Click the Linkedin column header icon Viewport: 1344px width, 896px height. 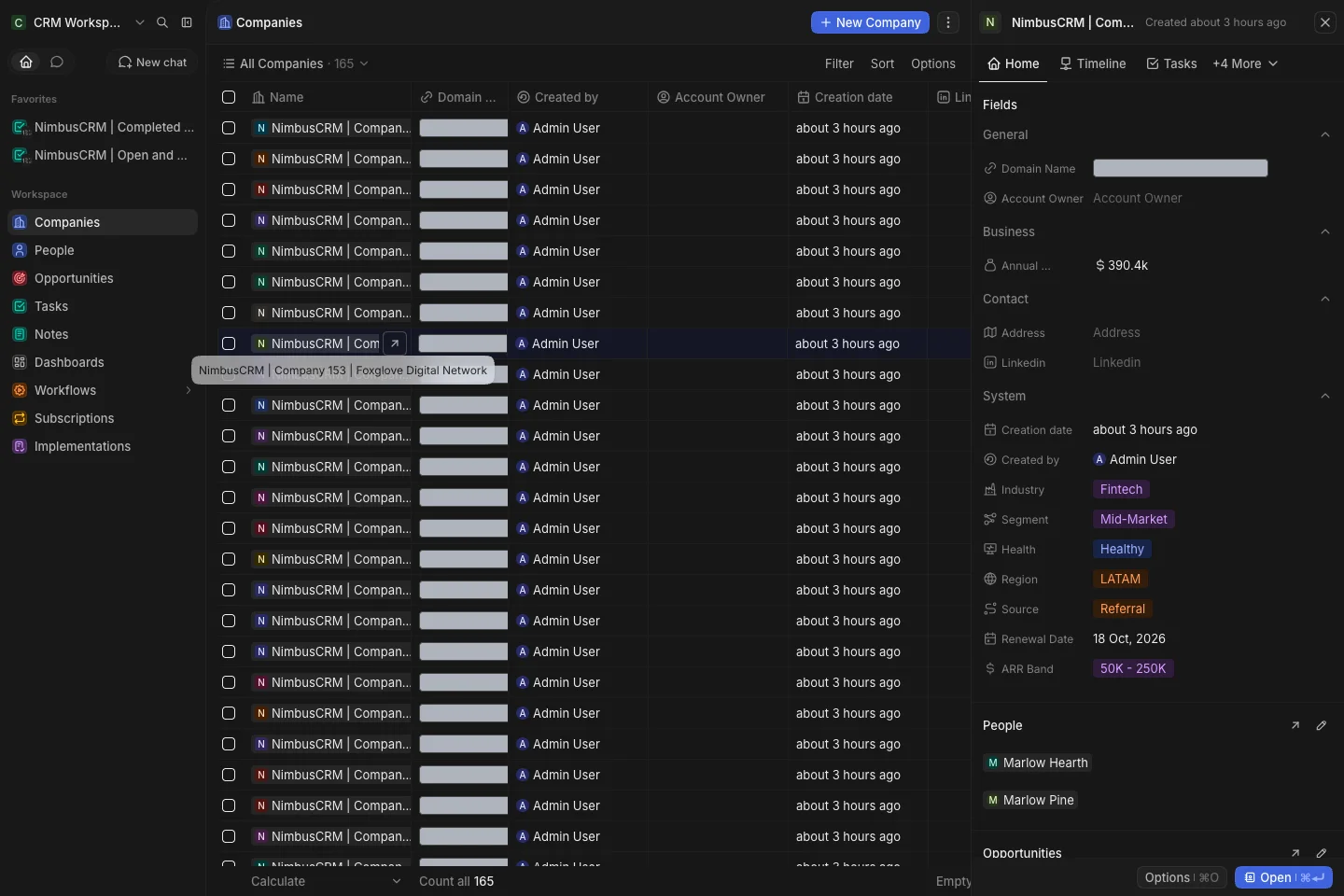(x=944, y=97)
